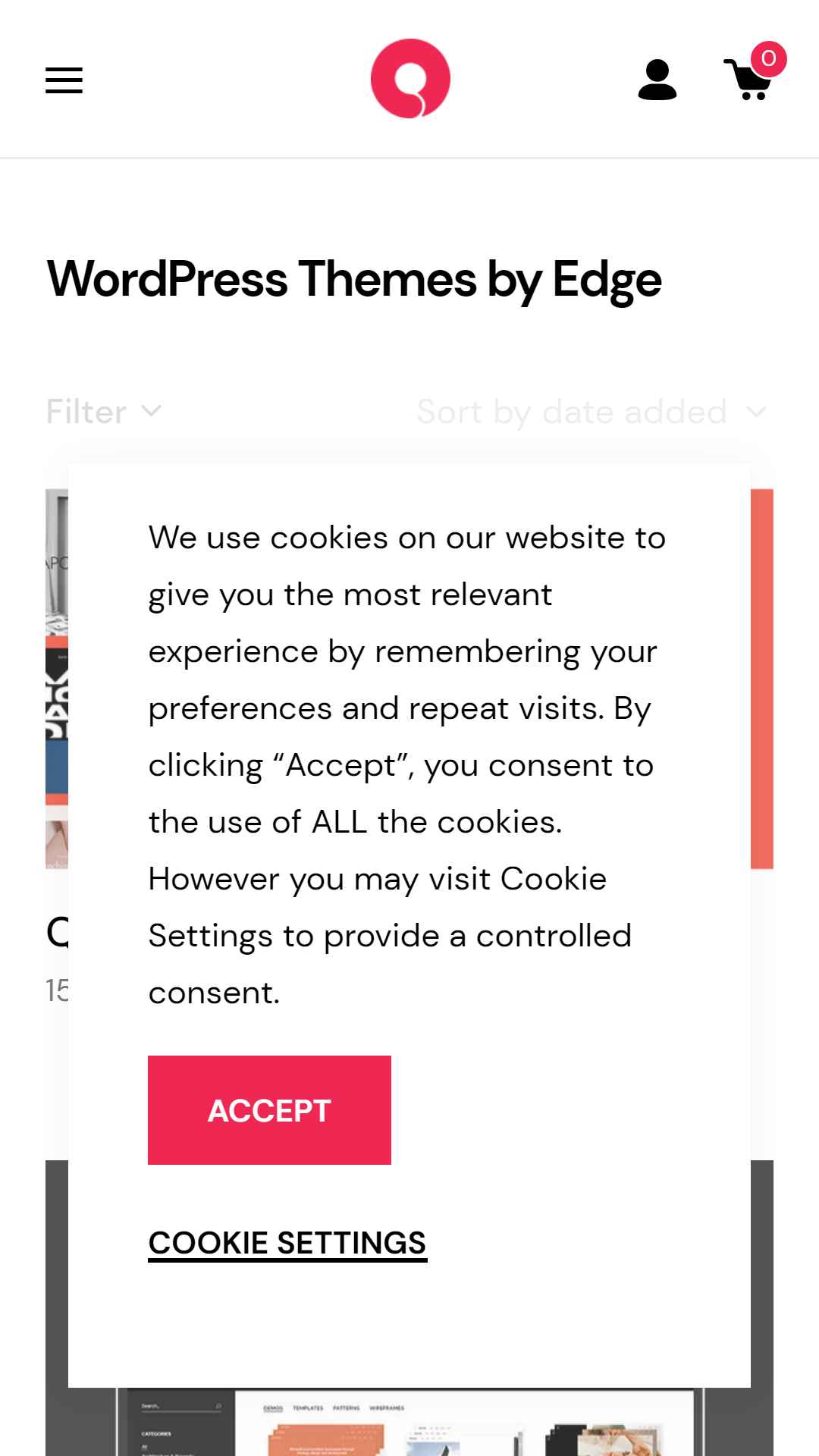Click the chevron next to Filter
The height and width of the screenshot is (1456, 819).
pyautogui.click(x=152, y=411)
